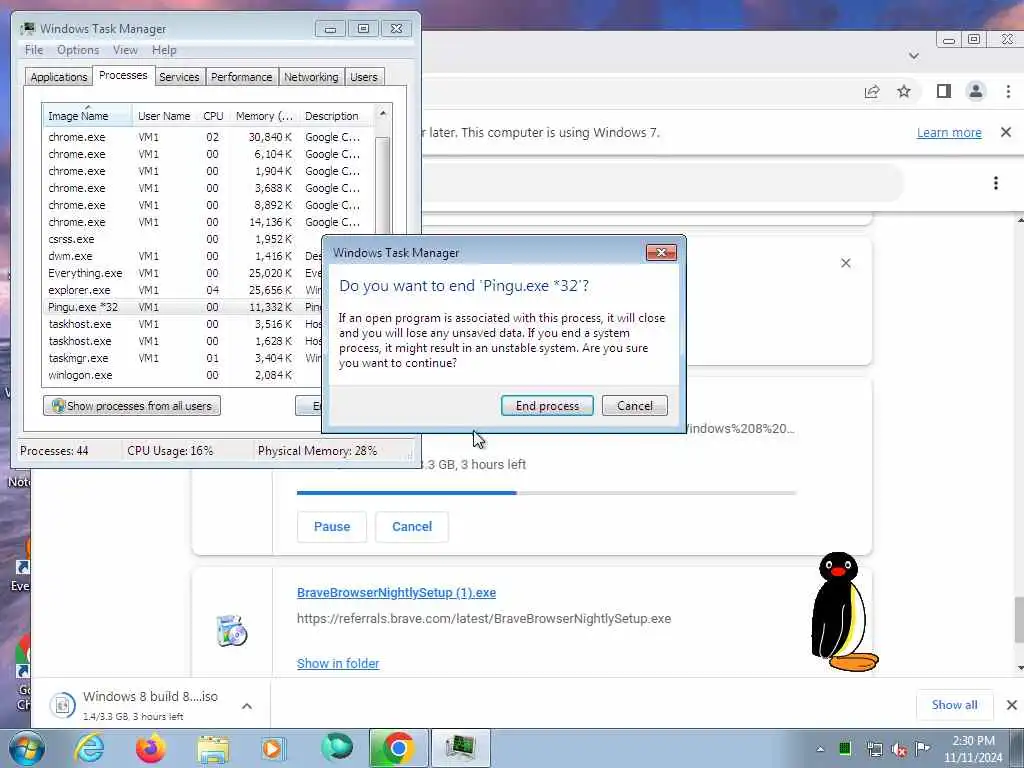
Task: Click the Brave setup installer file icon
Action: 232,631
